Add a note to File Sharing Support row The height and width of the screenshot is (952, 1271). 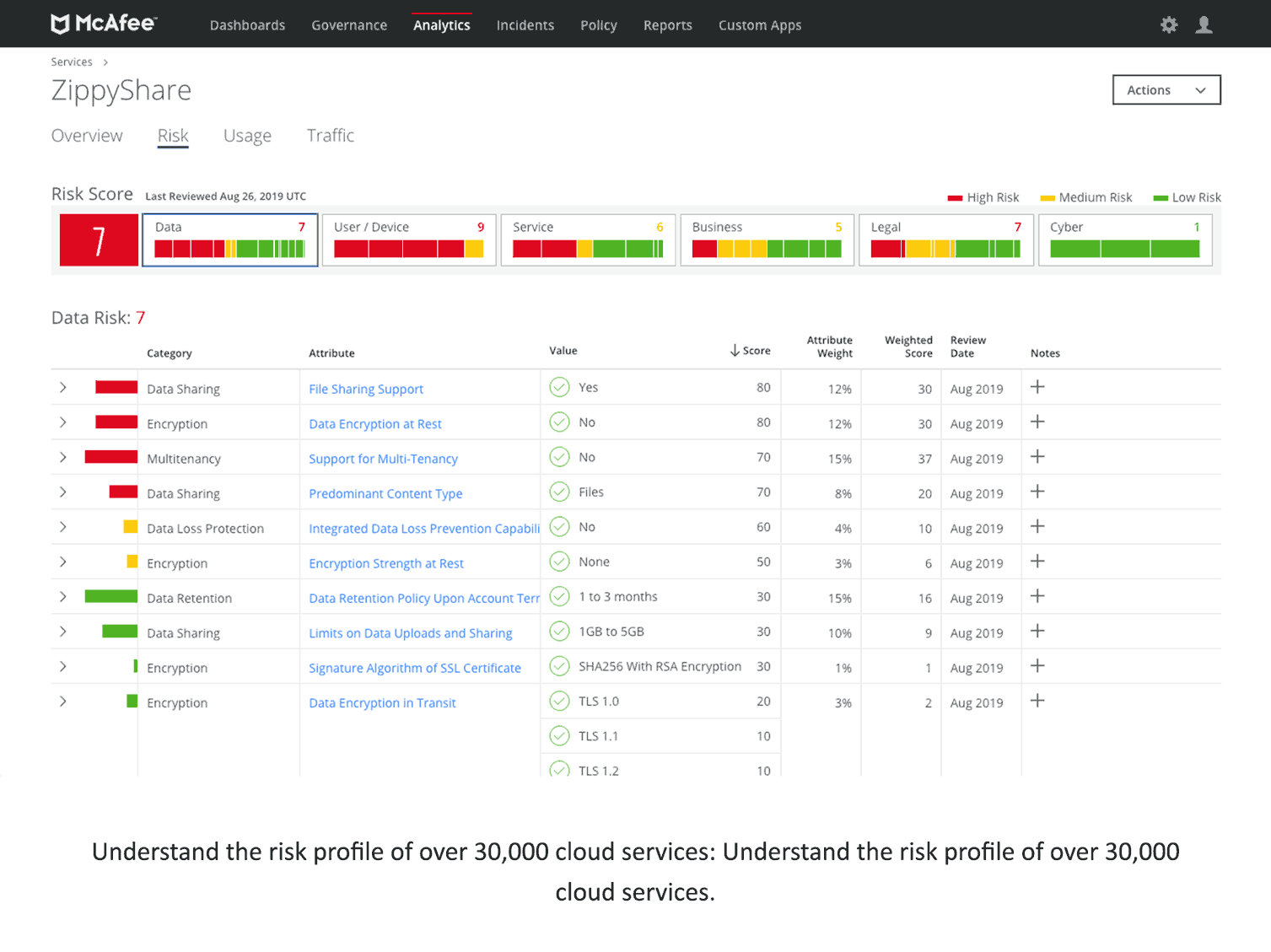pyautogui.click(x=1037, y=387)
